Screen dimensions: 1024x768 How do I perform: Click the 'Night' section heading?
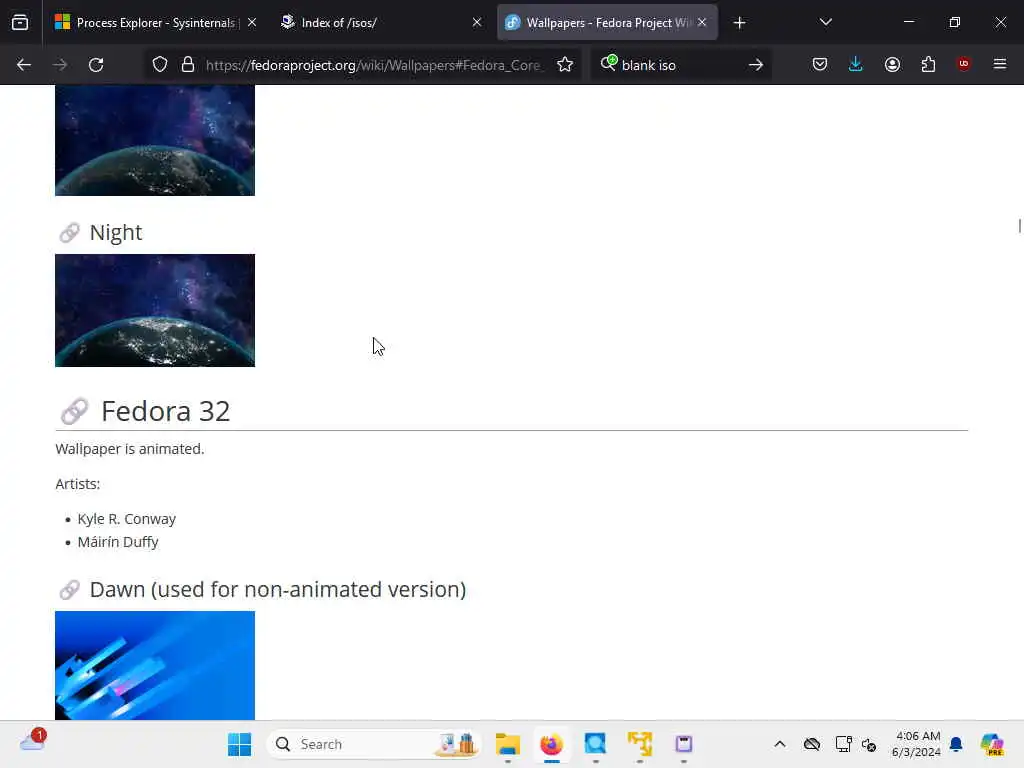coord(116,232)
